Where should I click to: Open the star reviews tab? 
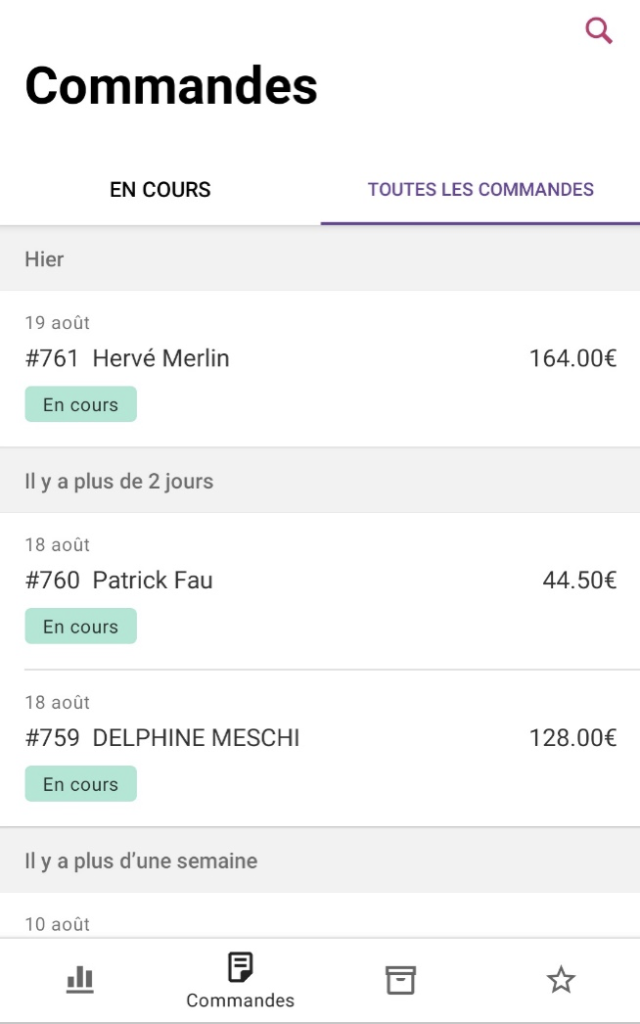coord(561,980)
